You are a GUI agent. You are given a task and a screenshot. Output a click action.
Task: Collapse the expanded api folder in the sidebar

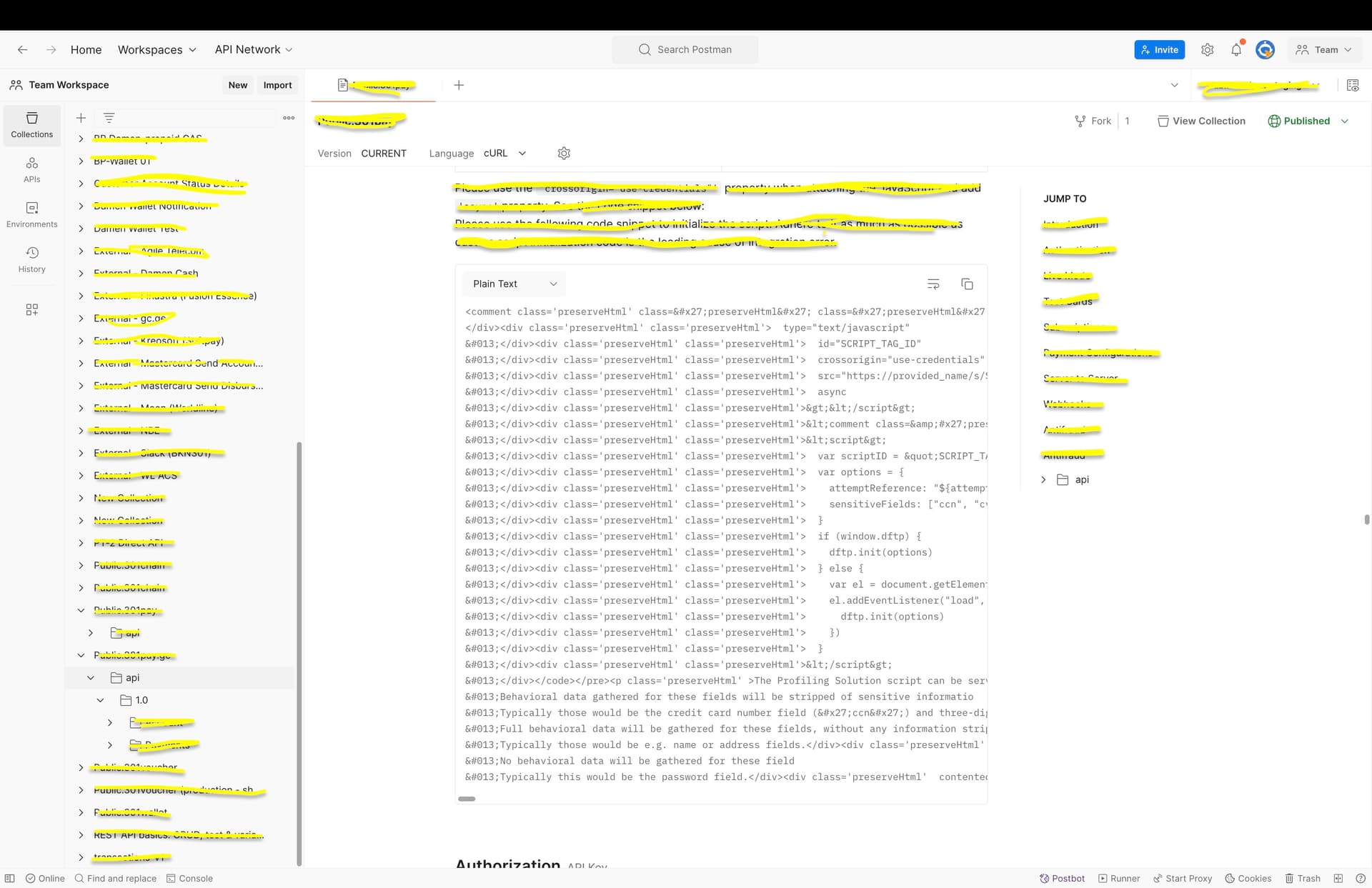coord(90,677)
